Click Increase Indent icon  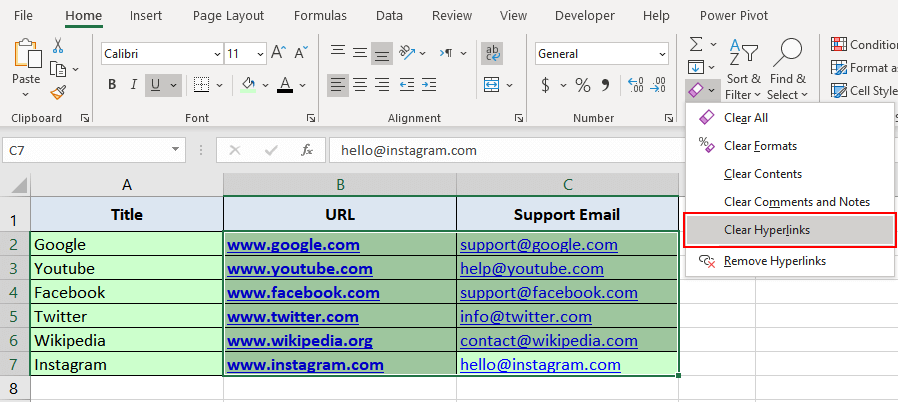click(x=428, y=85)
